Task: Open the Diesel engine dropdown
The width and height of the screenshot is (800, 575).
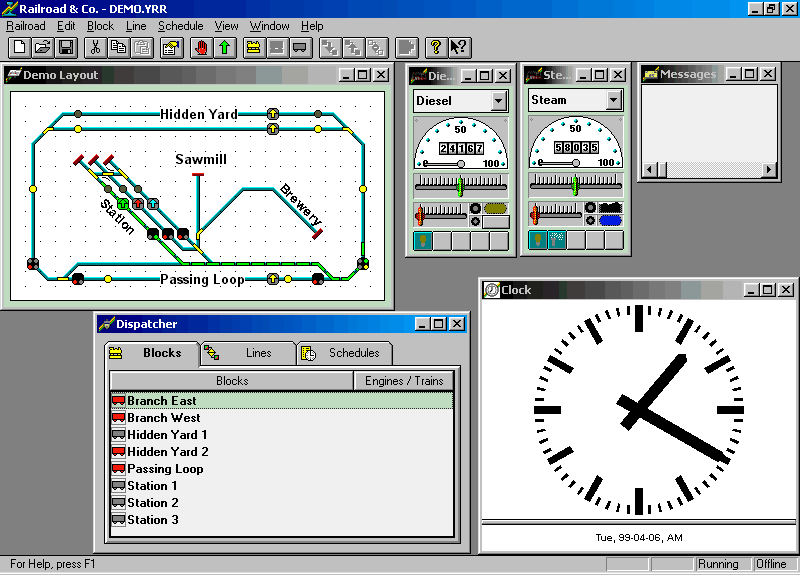Action: click(499, 101)
